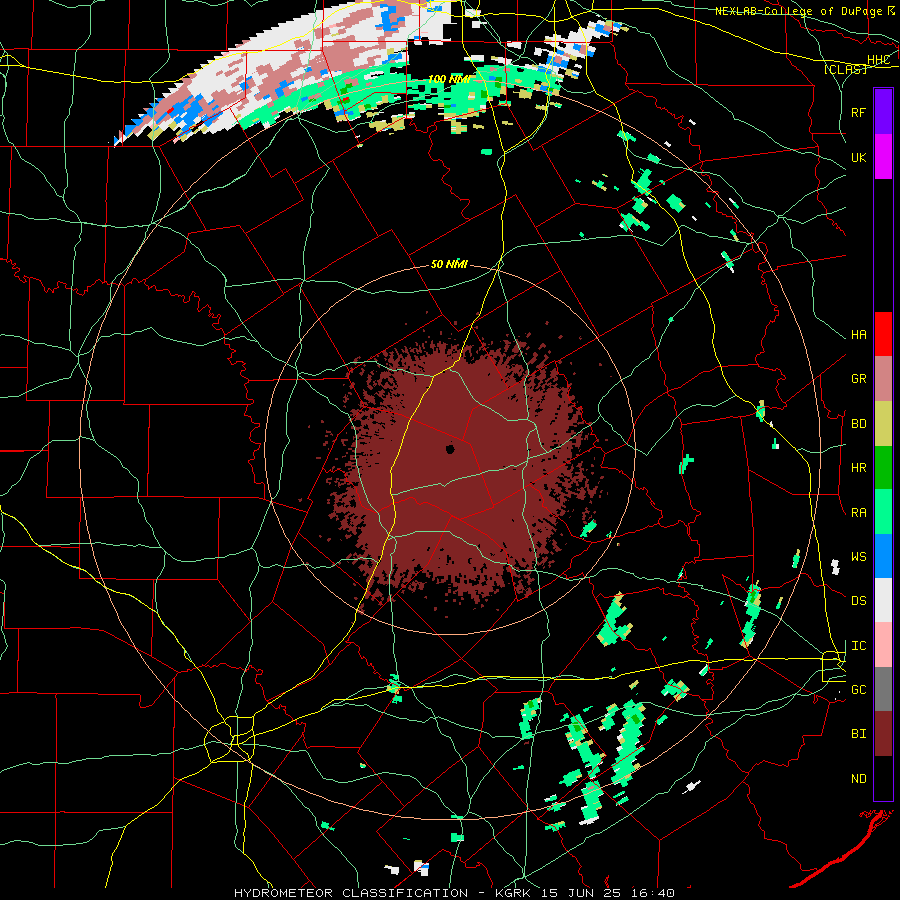Click the [CLAS] units label
The image size is (900, 900).
(x=845, y=69)
